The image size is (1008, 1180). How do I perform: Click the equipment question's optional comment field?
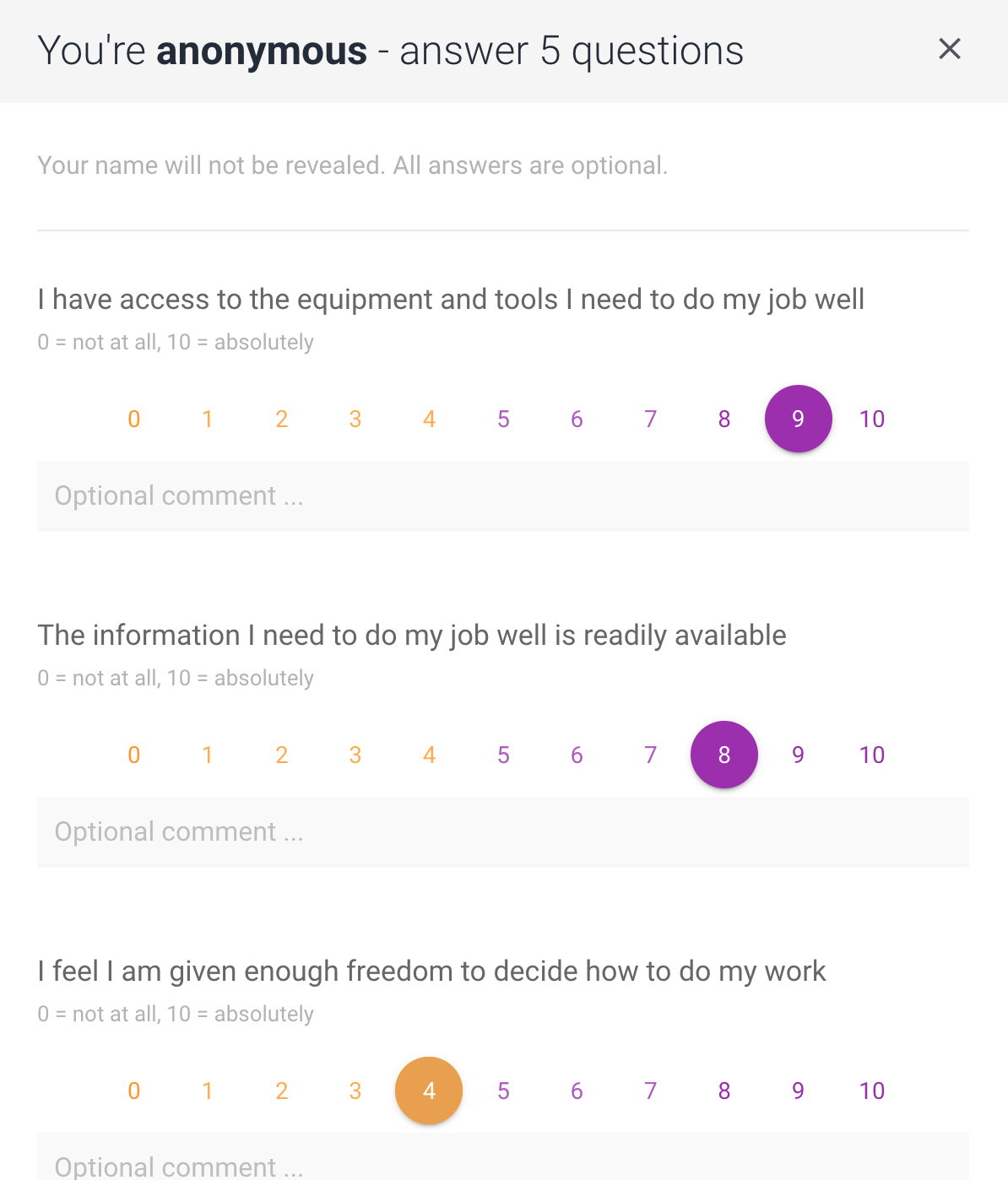pyautogui.click(x=502, y=496)
